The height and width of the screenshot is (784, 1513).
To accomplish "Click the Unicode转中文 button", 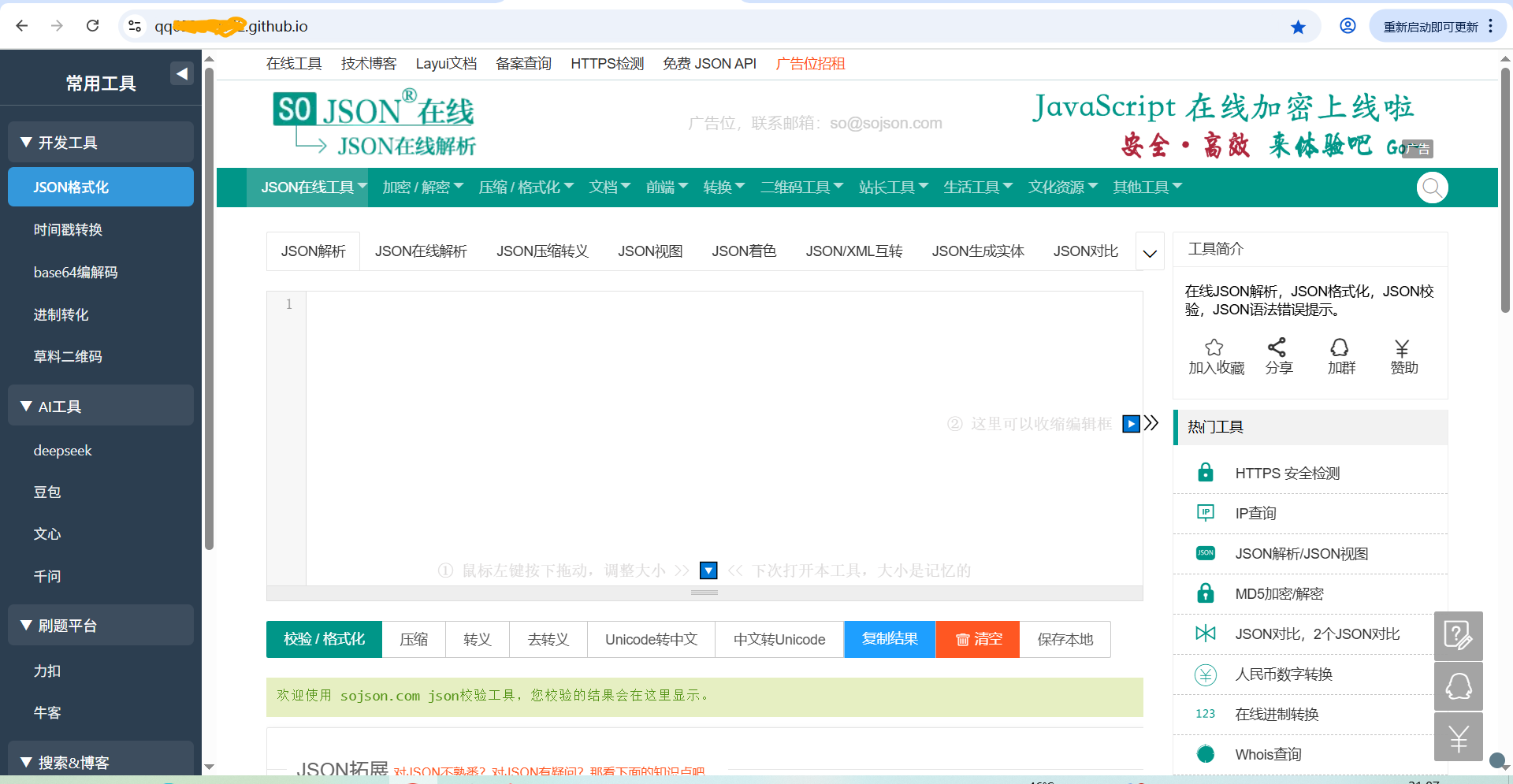I will 652,639.
